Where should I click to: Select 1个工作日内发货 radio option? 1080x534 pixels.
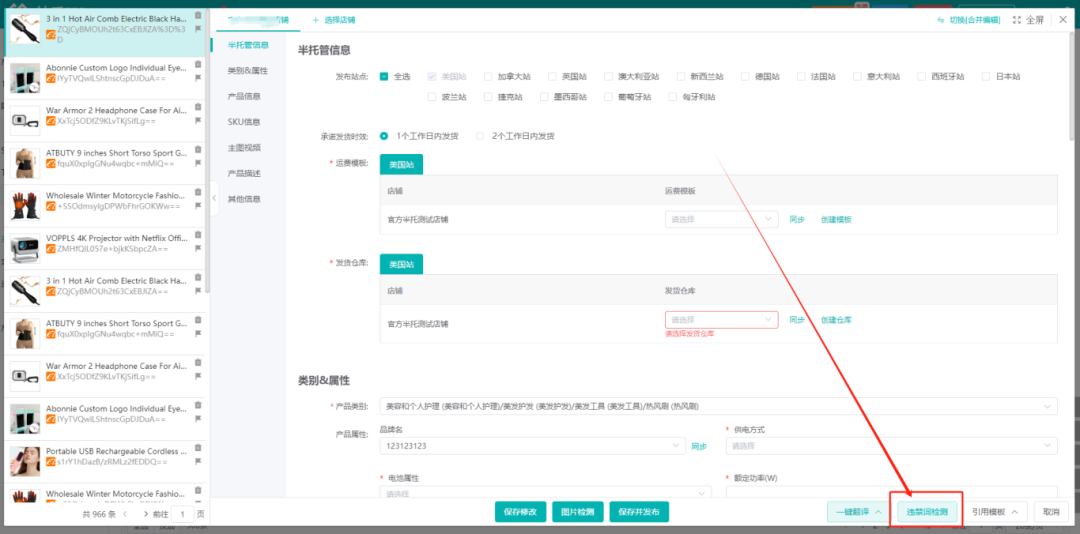tap(384, 136)
